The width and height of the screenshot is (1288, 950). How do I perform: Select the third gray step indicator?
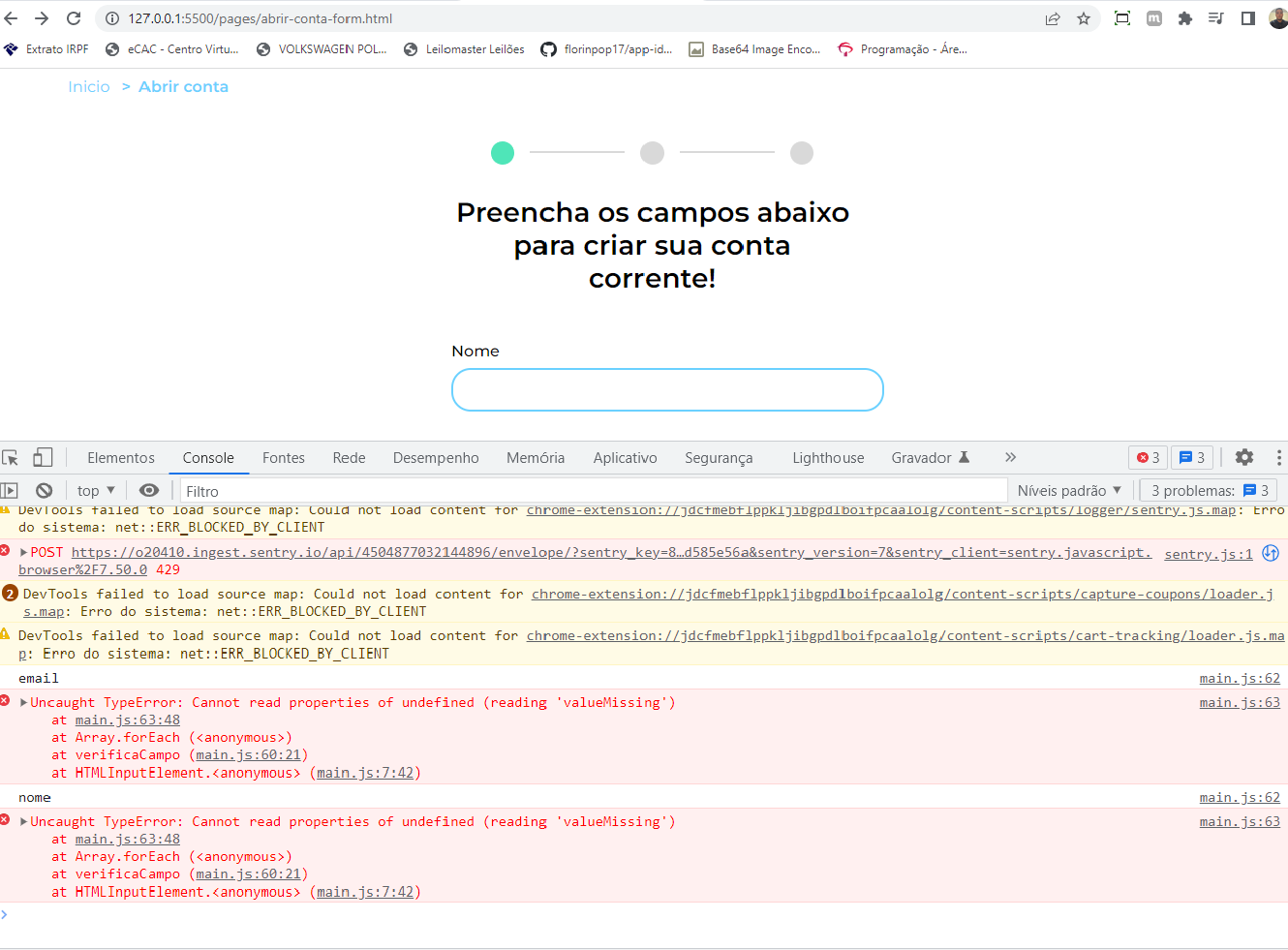click(802, 153)
